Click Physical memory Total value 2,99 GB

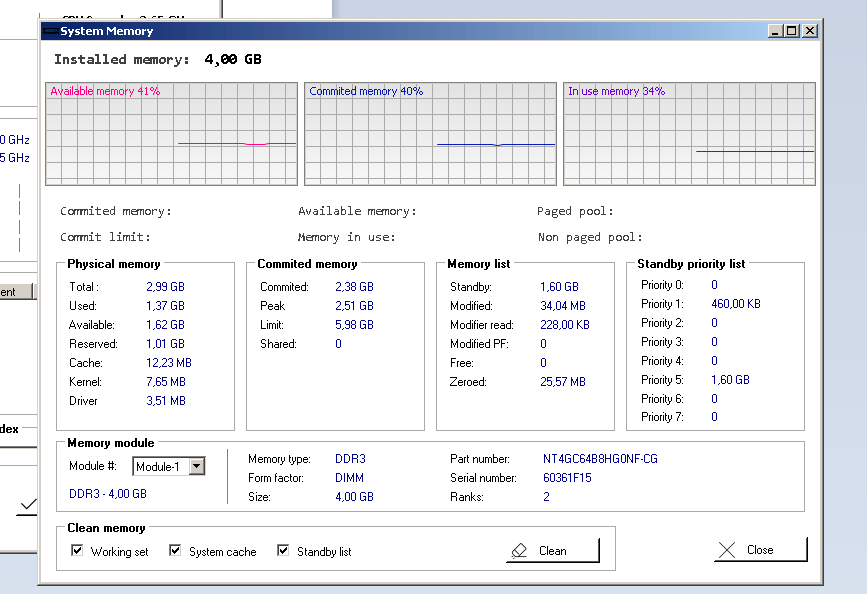tap(165, 286)
